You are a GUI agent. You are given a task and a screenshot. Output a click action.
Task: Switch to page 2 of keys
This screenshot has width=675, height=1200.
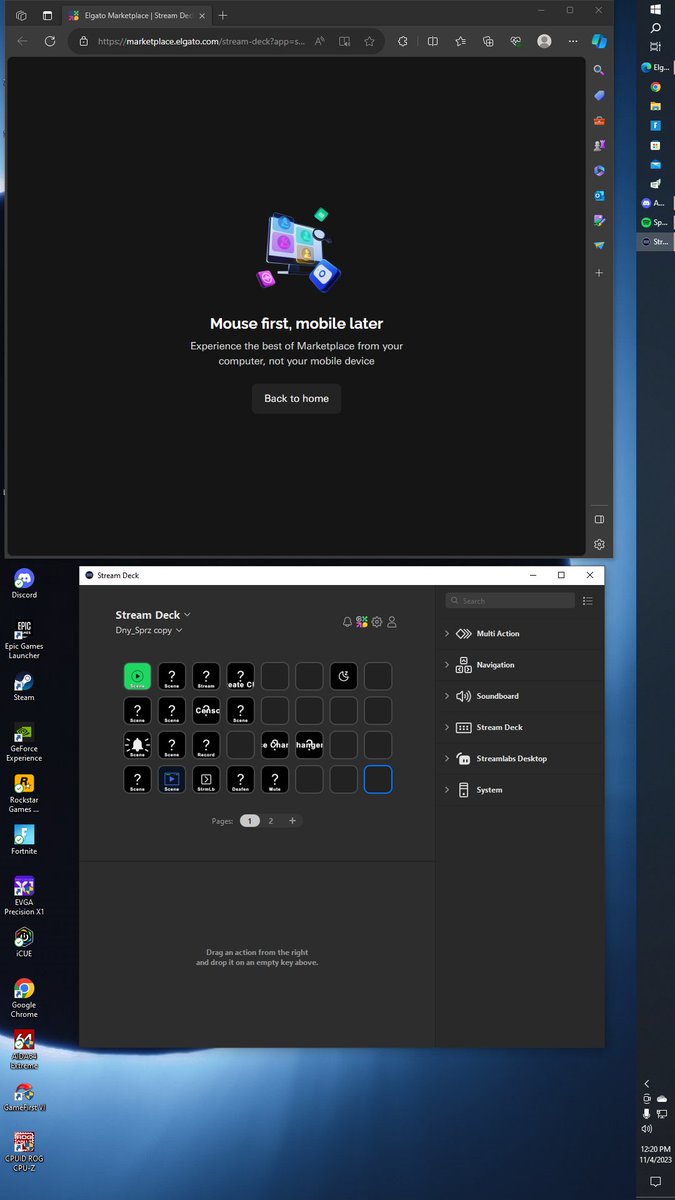pos(271,821)
